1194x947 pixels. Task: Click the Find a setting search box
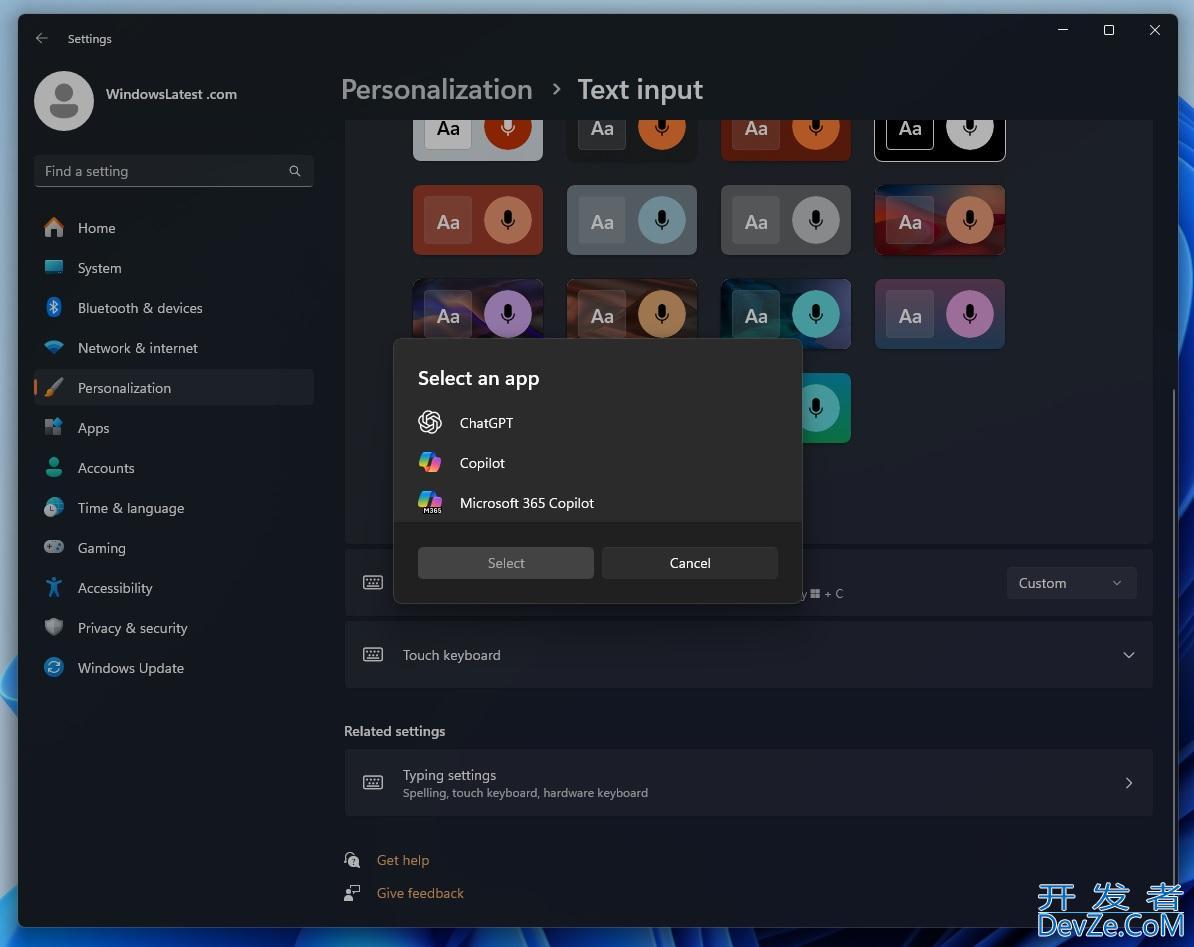pyautogui.click(x=174, y=171)
